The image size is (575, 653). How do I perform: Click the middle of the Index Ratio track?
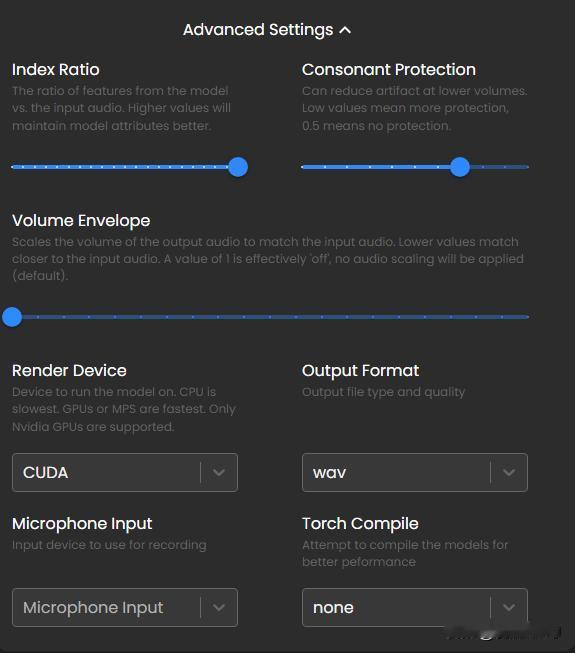click(125, 167)
